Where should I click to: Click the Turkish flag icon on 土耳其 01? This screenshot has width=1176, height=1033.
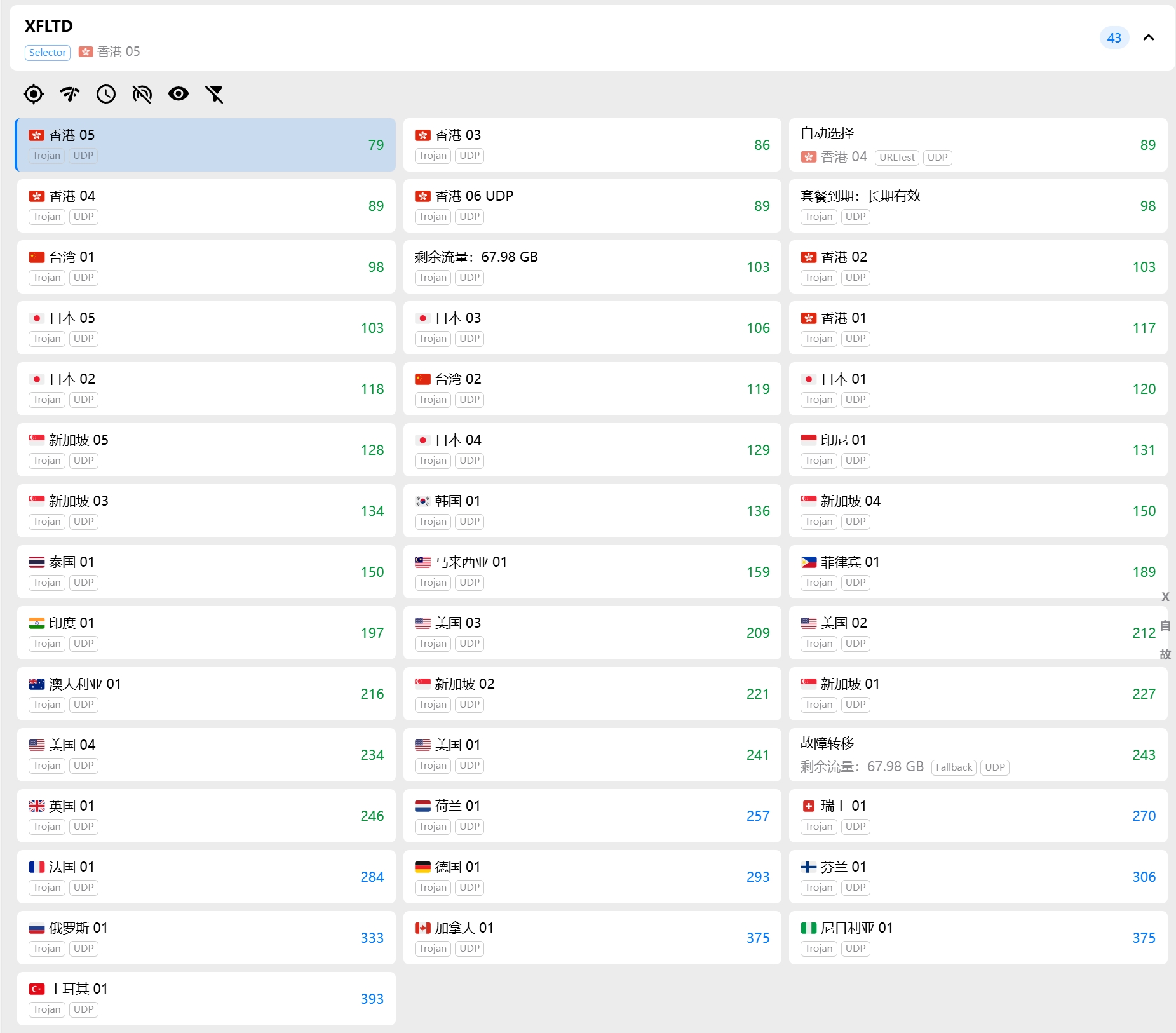click(37, 989)
